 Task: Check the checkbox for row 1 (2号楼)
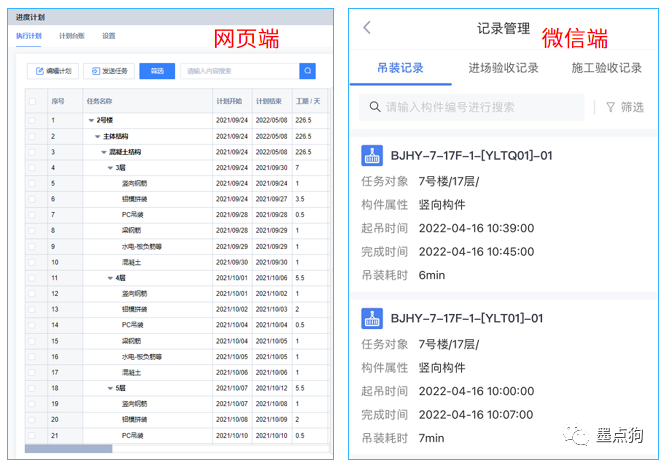(x=33, y=120)
